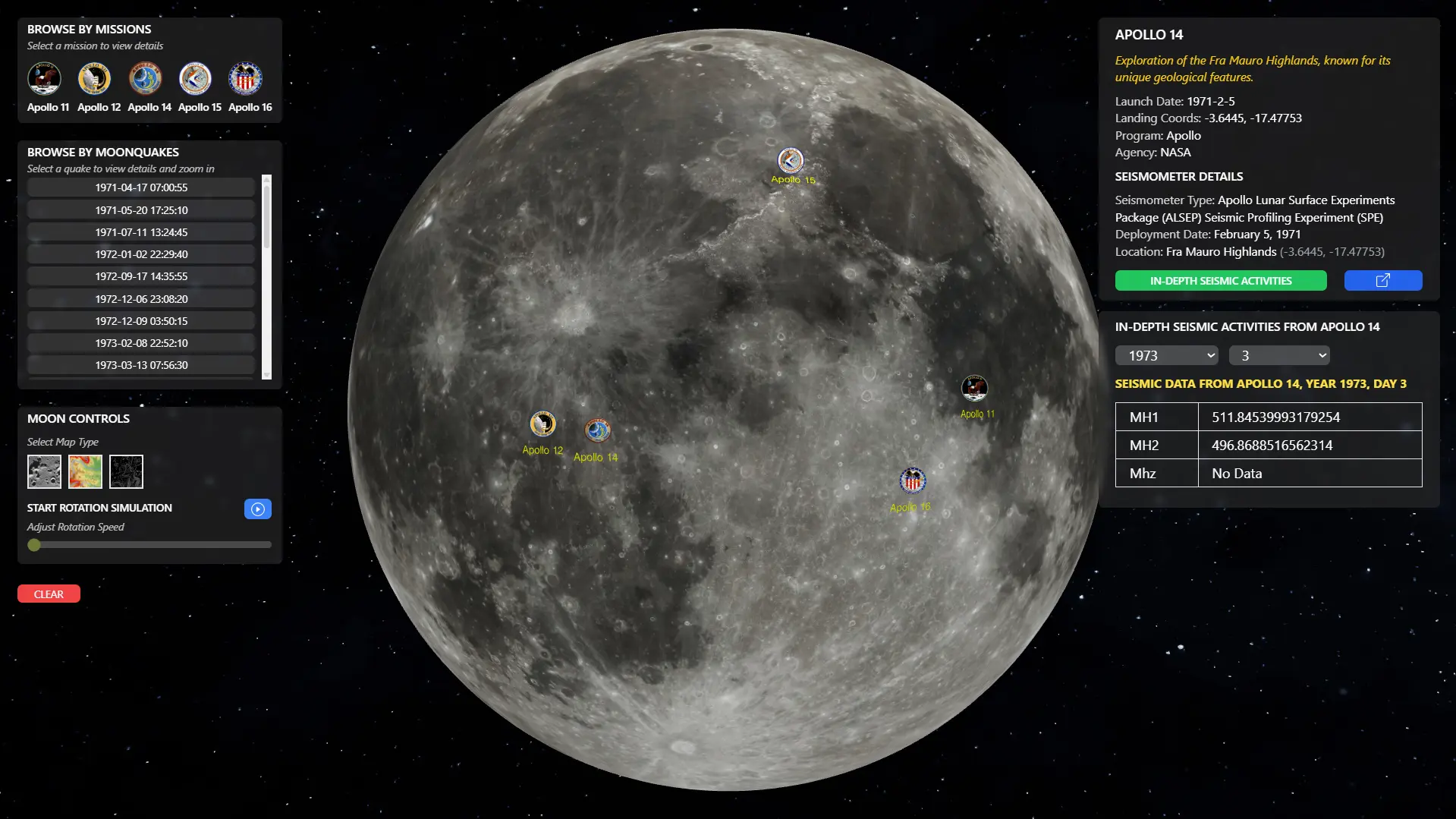Open Apollo 15 mission from the missions panel
1456x819 pixels.
[x=195, y=79]
